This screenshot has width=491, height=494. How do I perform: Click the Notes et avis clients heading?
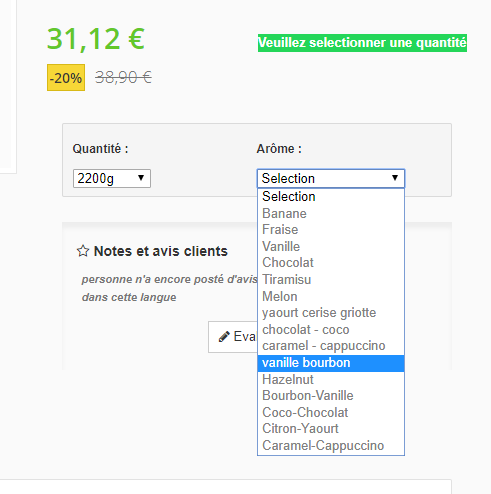(x=161, y=251)
